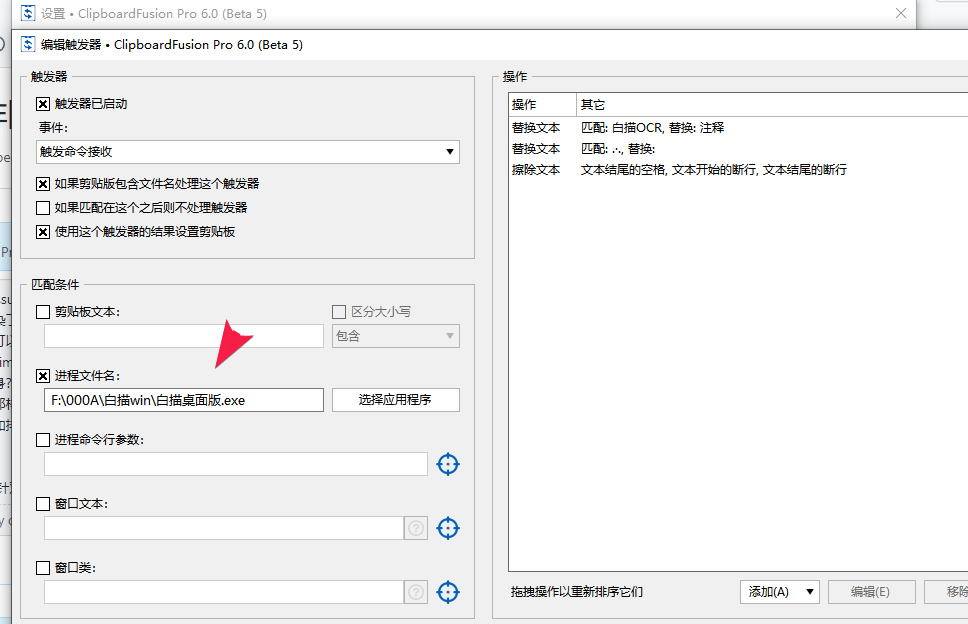Click target picker icon for 进程命令行参数
Viewport: 968px width, 624px height.
(448, 464)
